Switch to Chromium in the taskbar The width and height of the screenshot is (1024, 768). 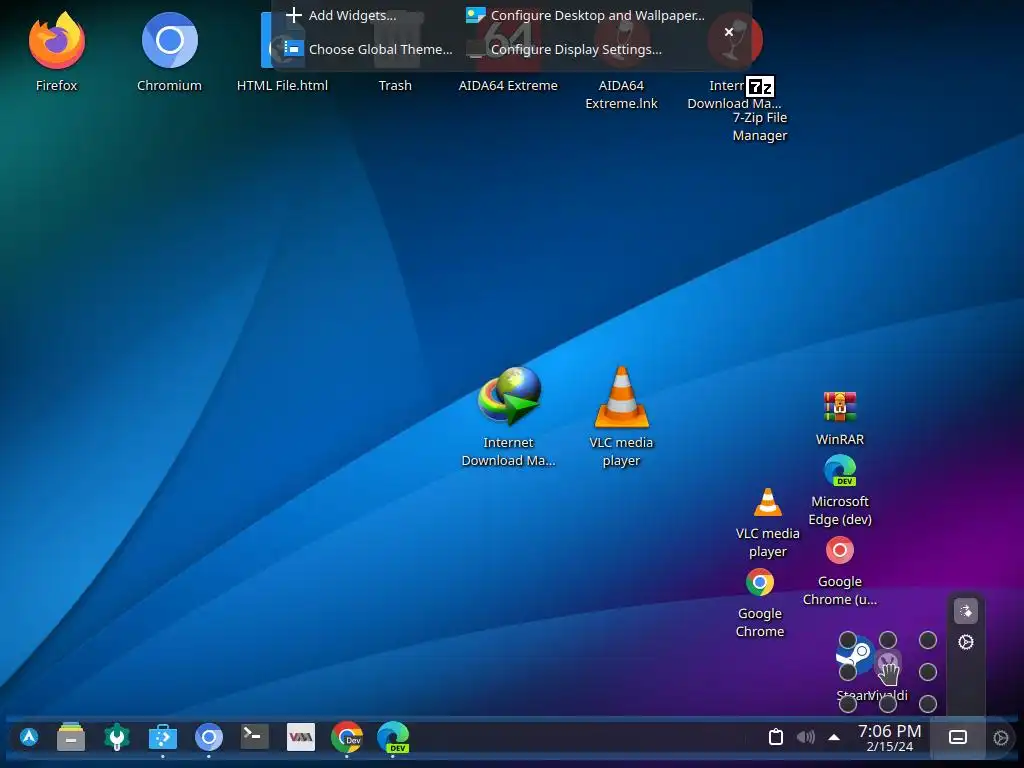[x=209, y=737]
